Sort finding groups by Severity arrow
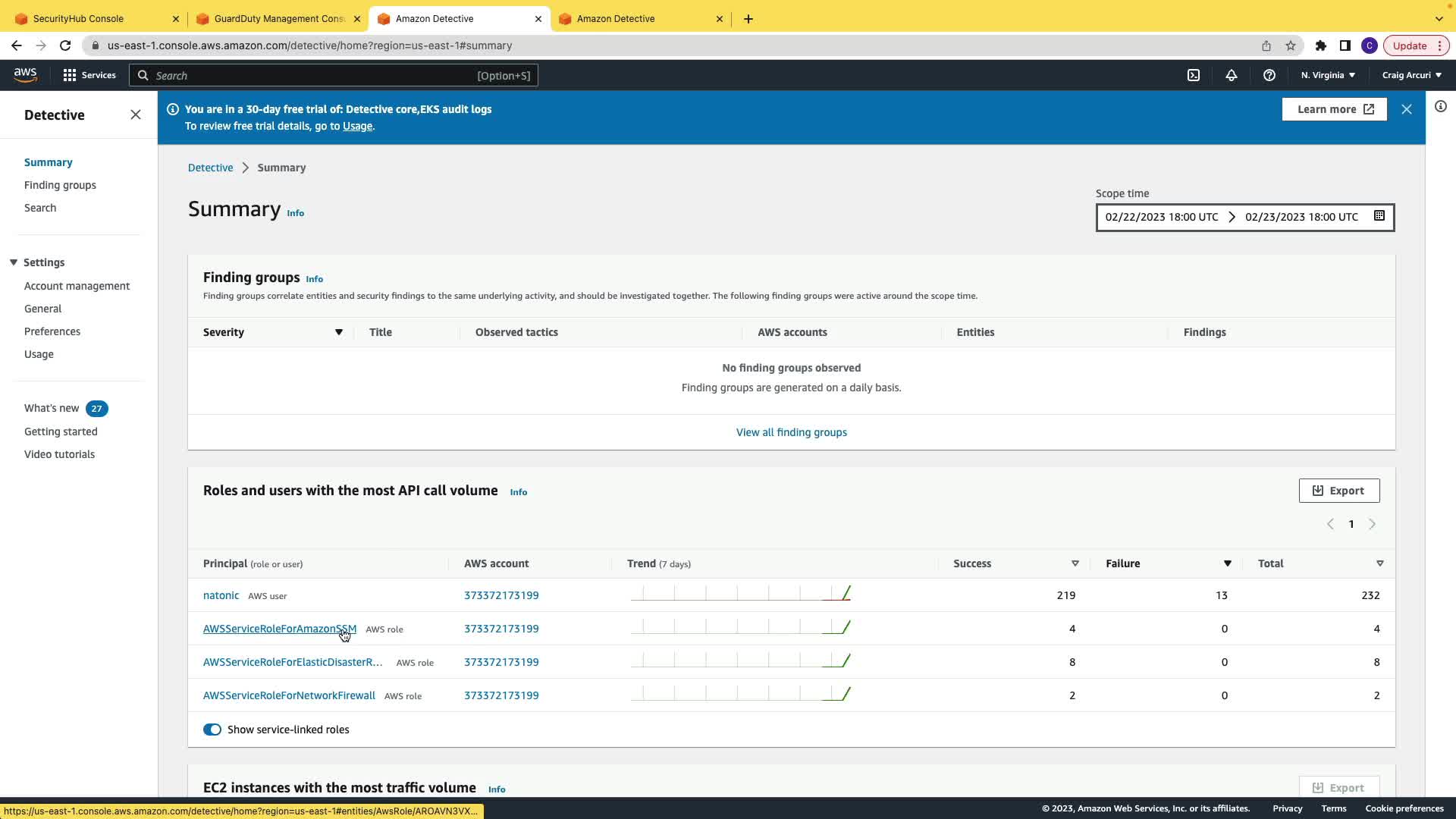 click(338, 332)
